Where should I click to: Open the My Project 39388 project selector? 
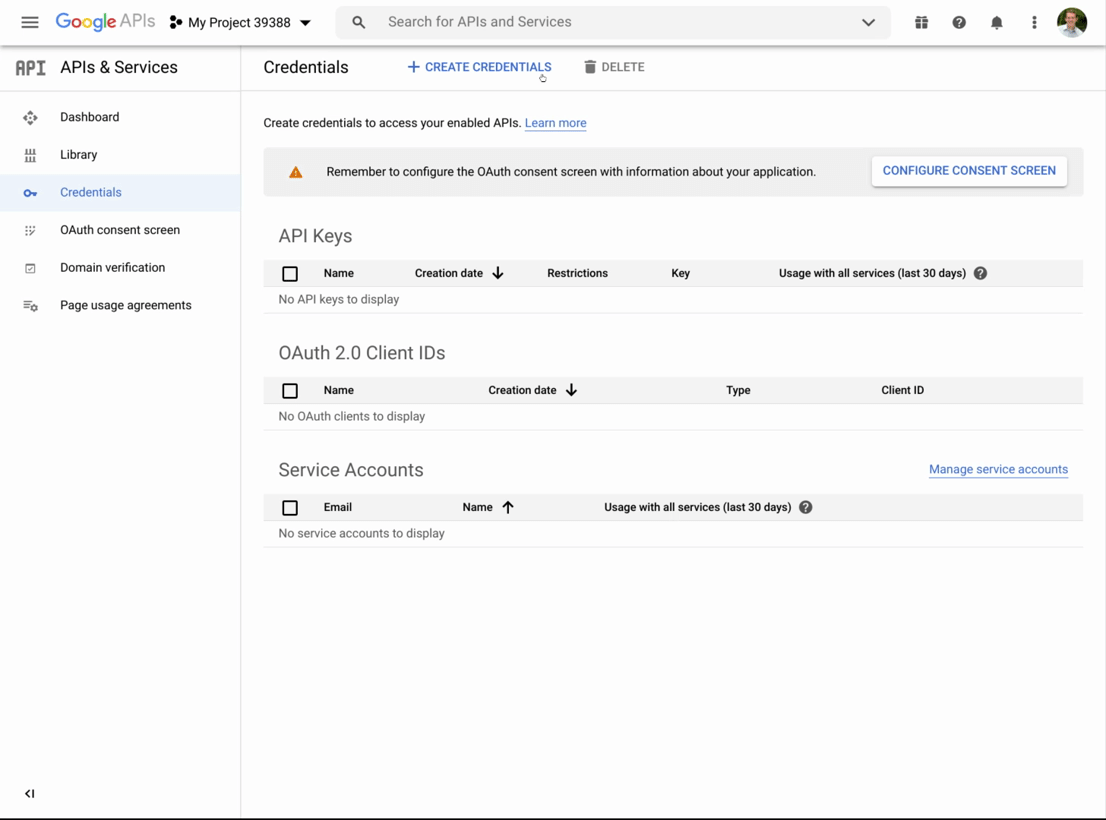(240, 22)
